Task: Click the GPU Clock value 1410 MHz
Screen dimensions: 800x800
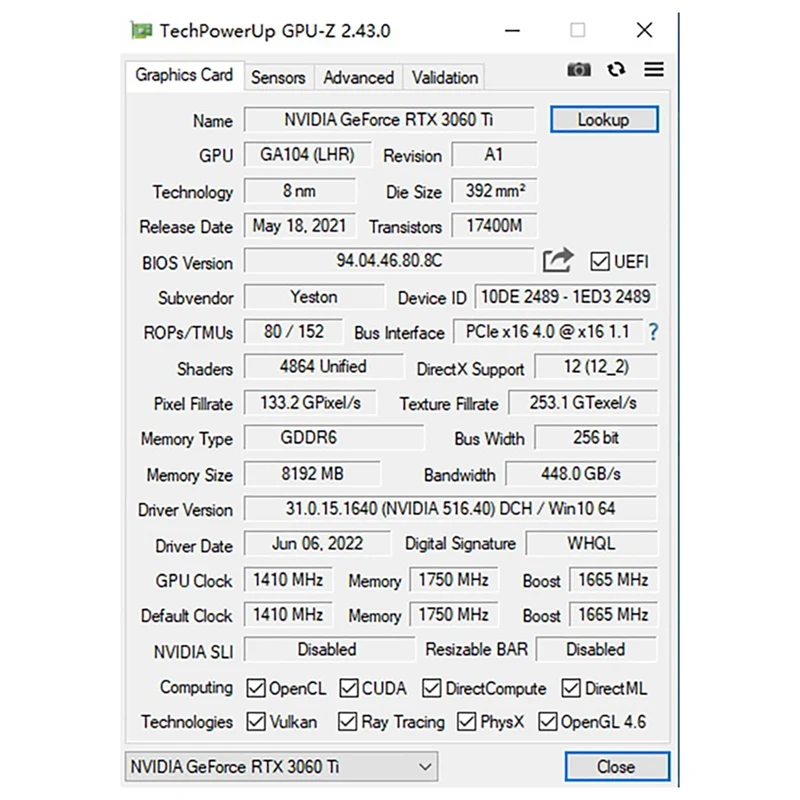Action: pos(288,580)
